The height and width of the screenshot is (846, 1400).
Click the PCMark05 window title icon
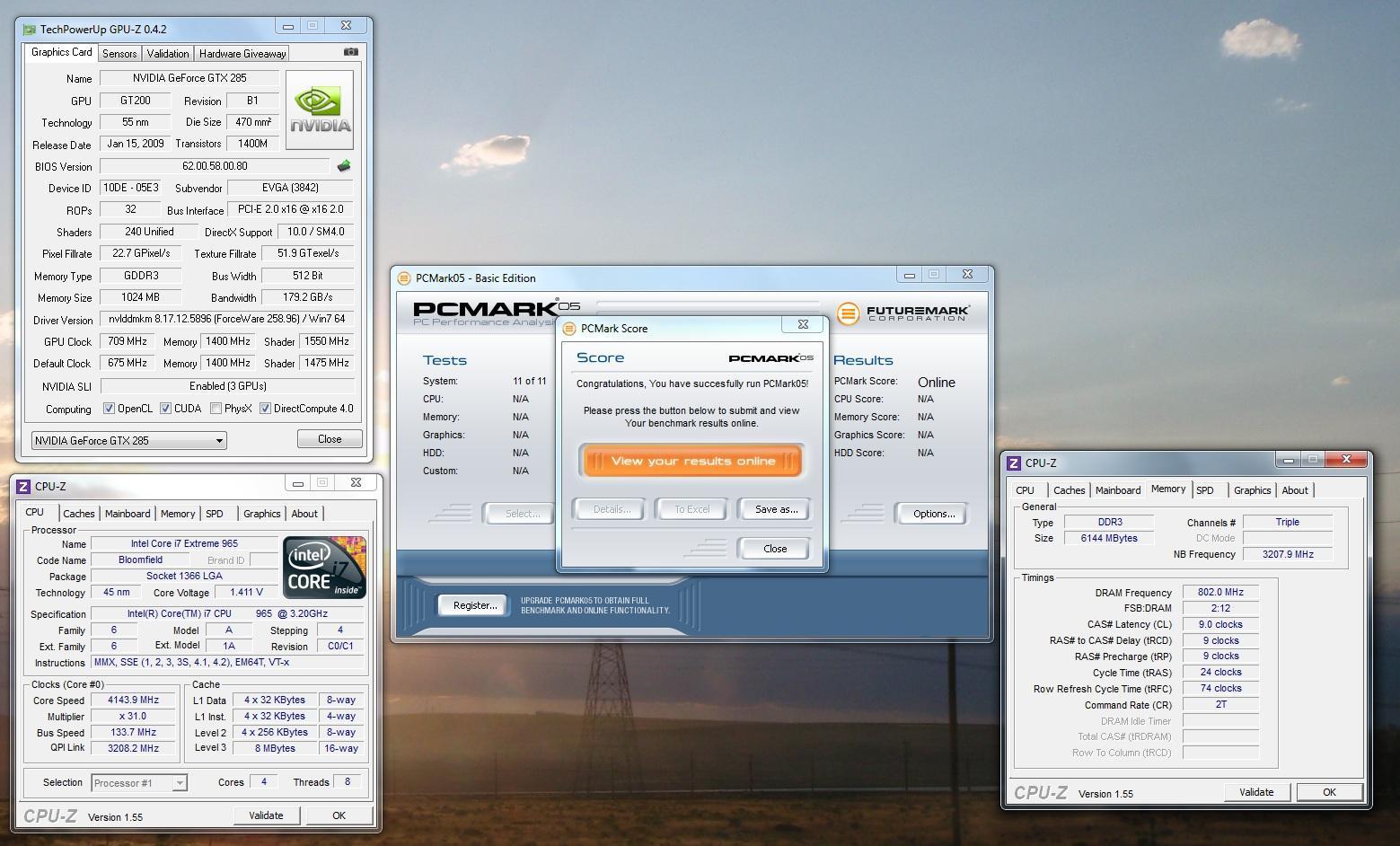(x=404, y=278)
